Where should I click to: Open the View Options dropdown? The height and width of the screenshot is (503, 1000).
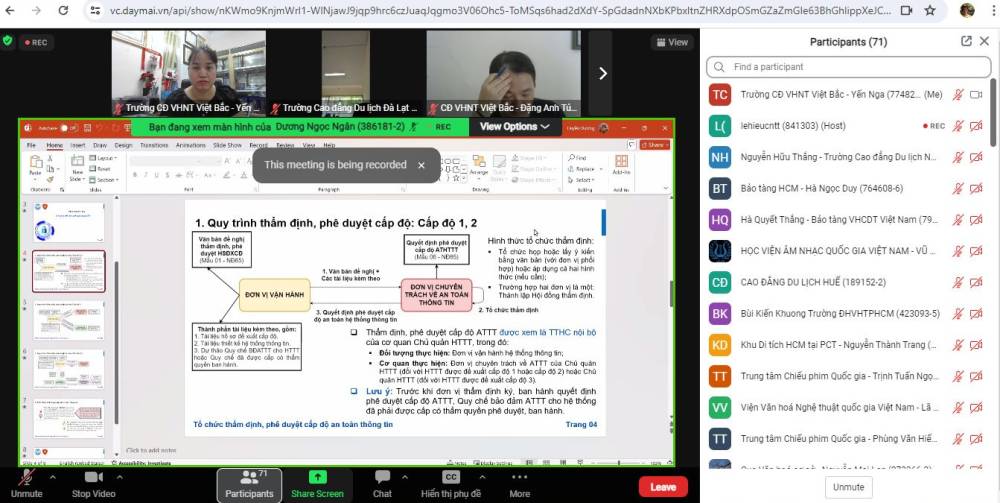pos(515,126)
